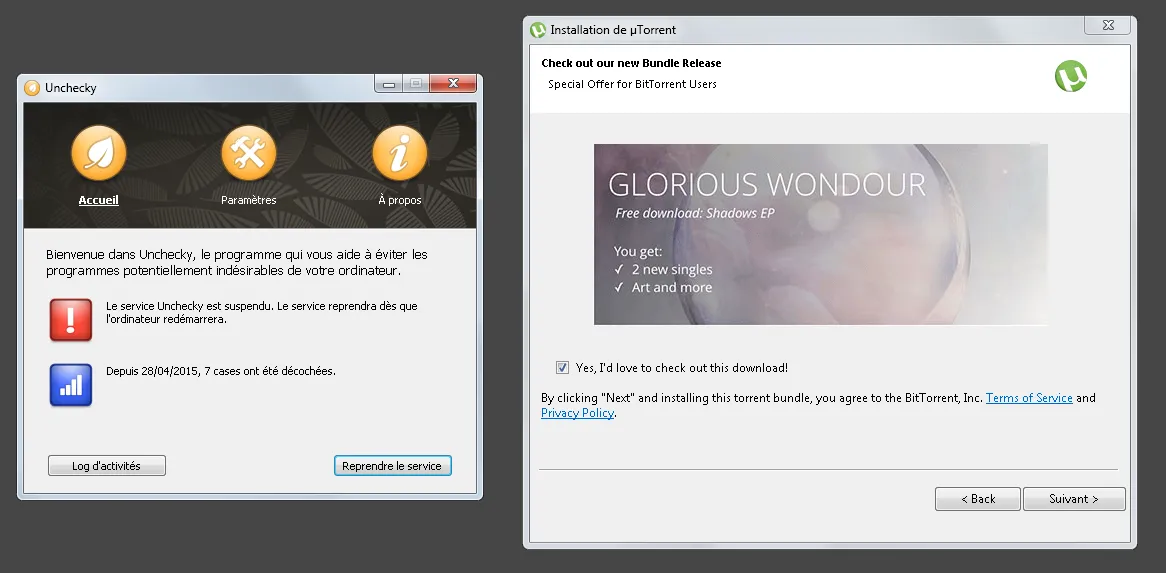Open the À propos info icon
1166x573 pixels.
[x=399, y=154]
